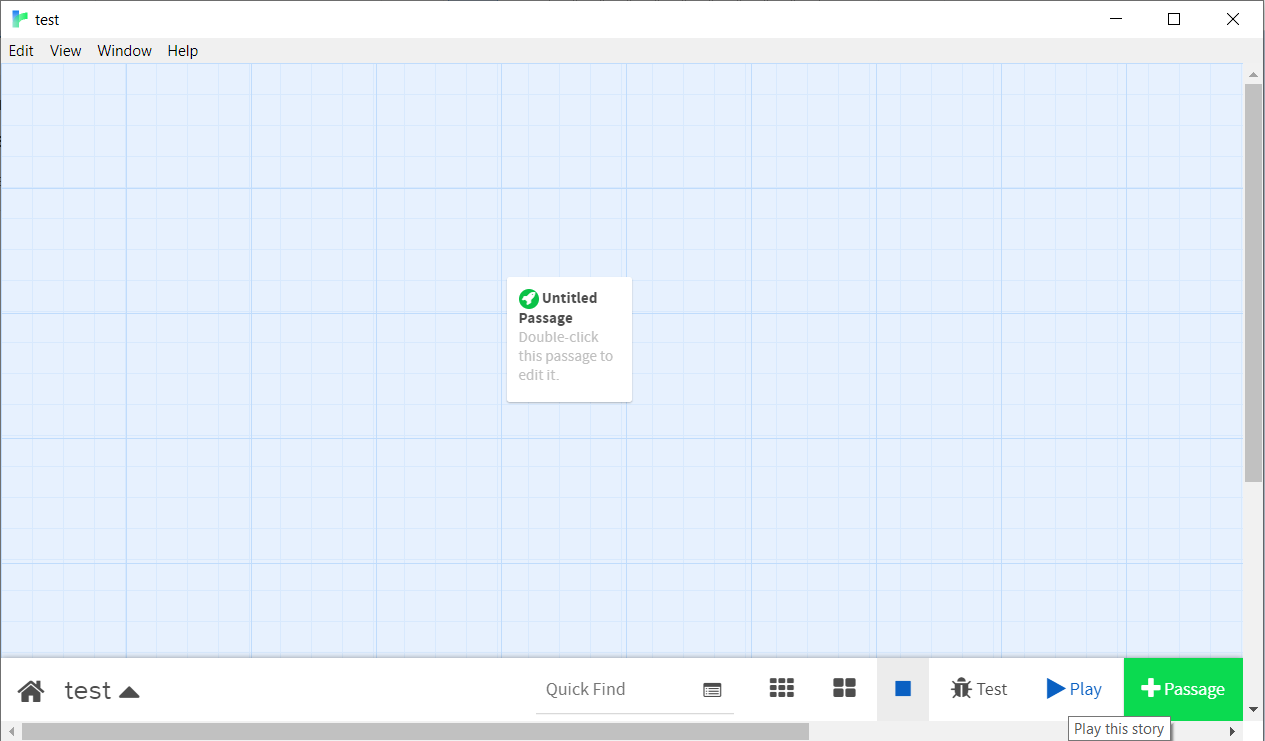Open the test story menu arrow
The image size is (1265, 741).
tap(129, 691)
